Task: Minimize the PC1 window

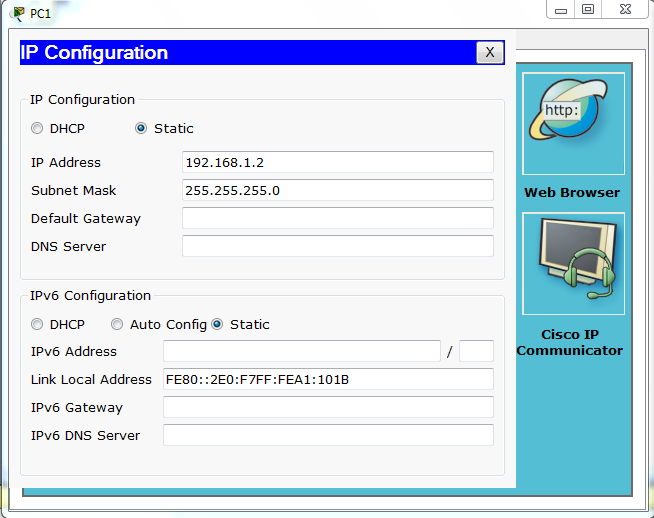Action: click(561, 9)
